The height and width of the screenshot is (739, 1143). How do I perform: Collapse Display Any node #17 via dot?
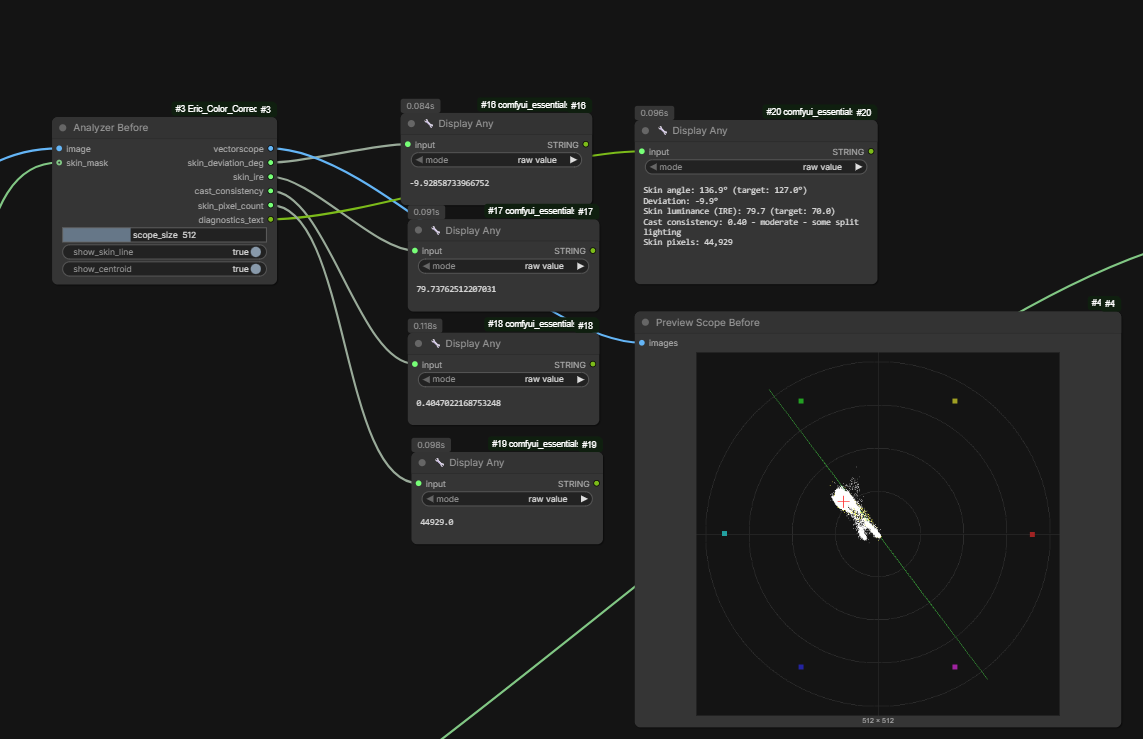click(418, 230)
